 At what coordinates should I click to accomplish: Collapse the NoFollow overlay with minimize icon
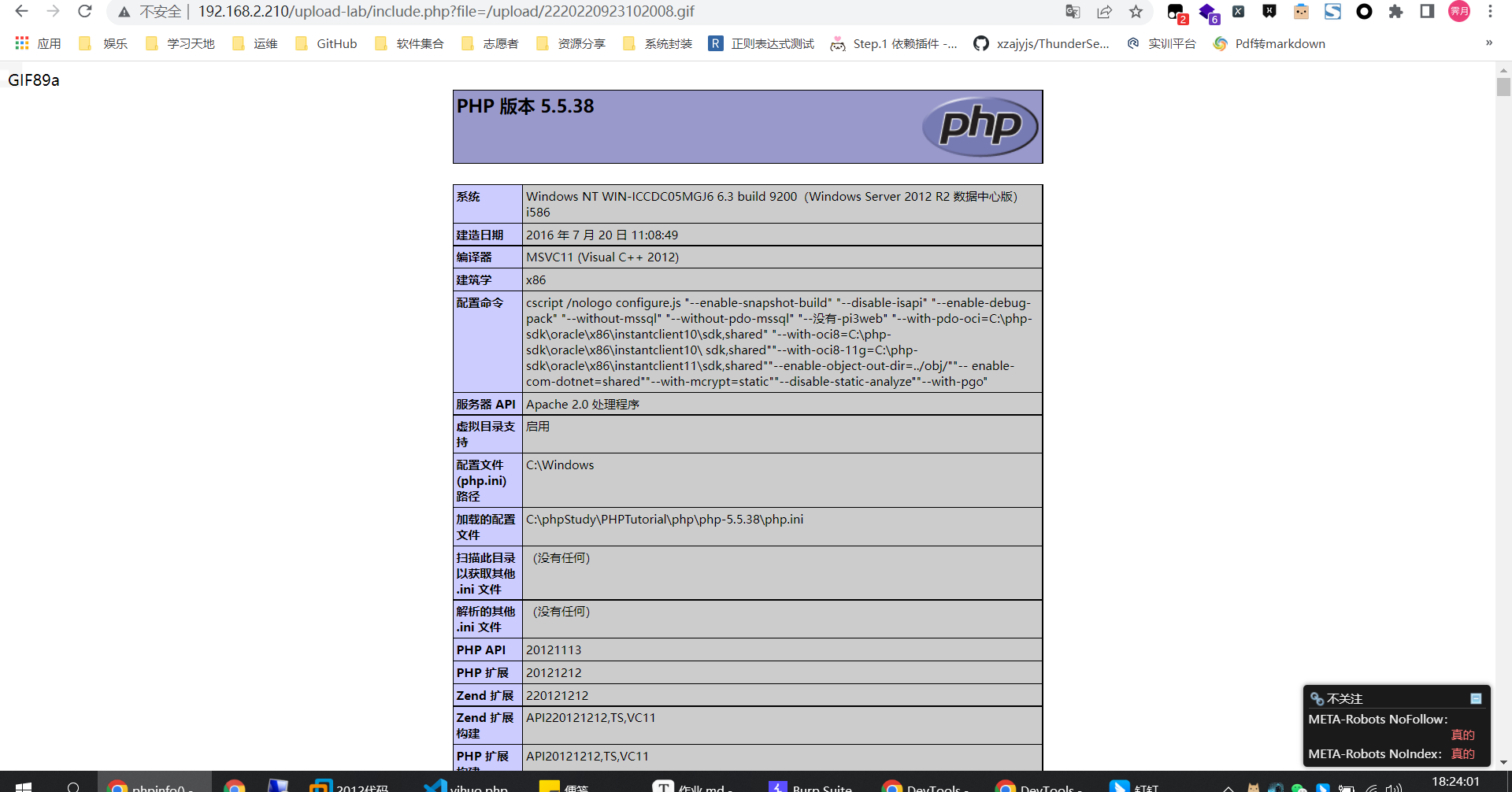tap(1476, 698)
